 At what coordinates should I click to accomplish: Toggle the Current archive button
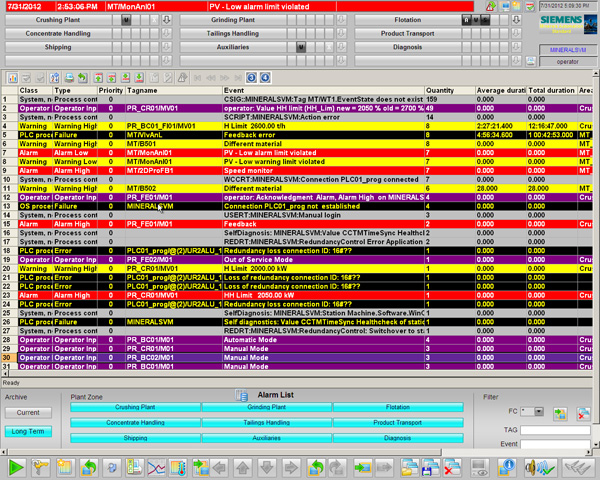pyautogui.click(x=28, y=412)
